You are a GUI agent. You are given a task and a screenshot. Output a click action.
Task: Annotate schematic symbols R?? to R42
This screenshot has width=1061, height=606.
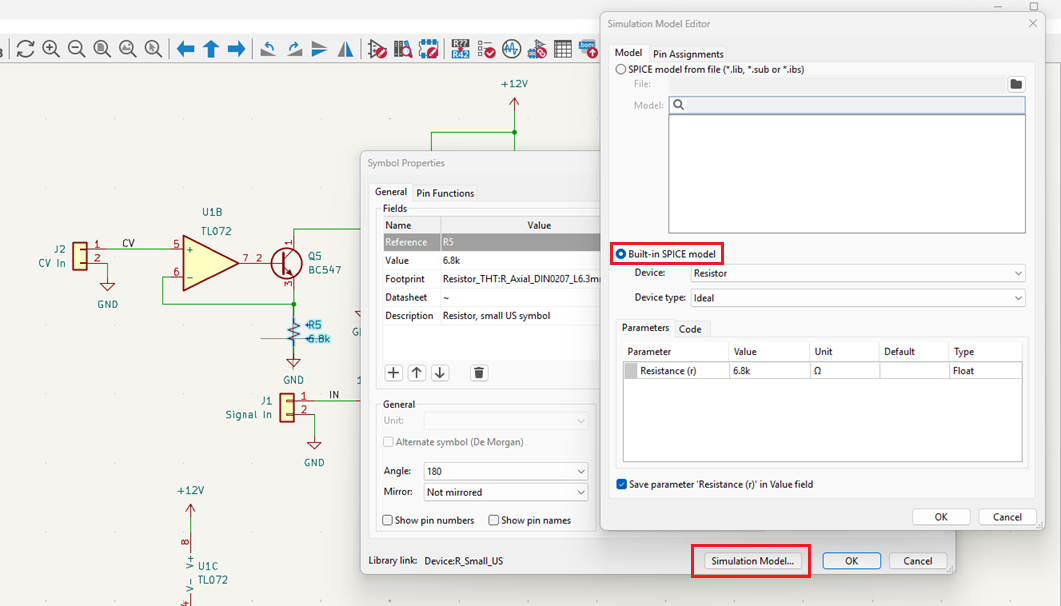[x=461, y=49]
